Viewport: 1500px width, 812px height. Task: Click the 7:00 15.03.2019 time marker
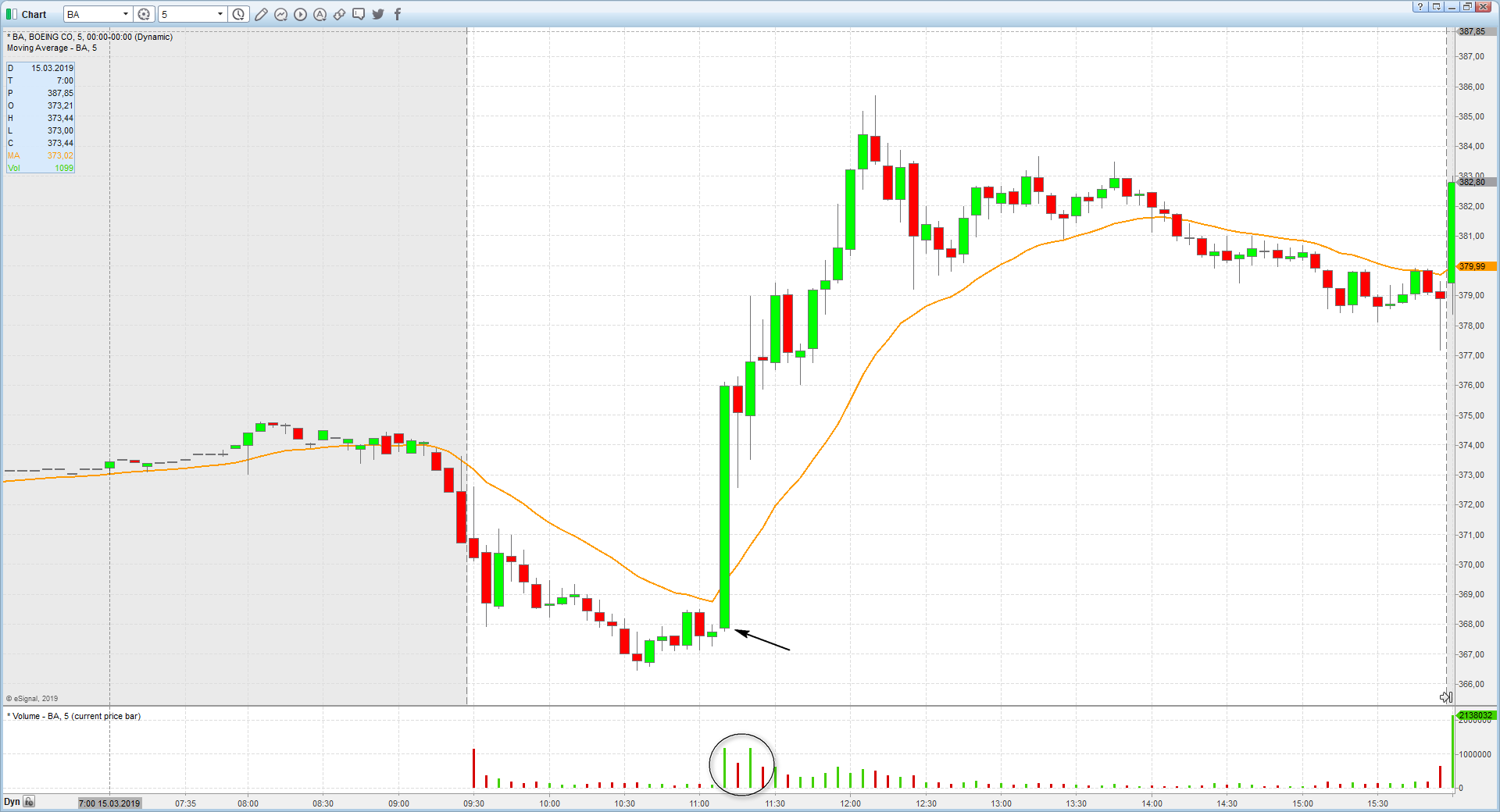point(109,803)
